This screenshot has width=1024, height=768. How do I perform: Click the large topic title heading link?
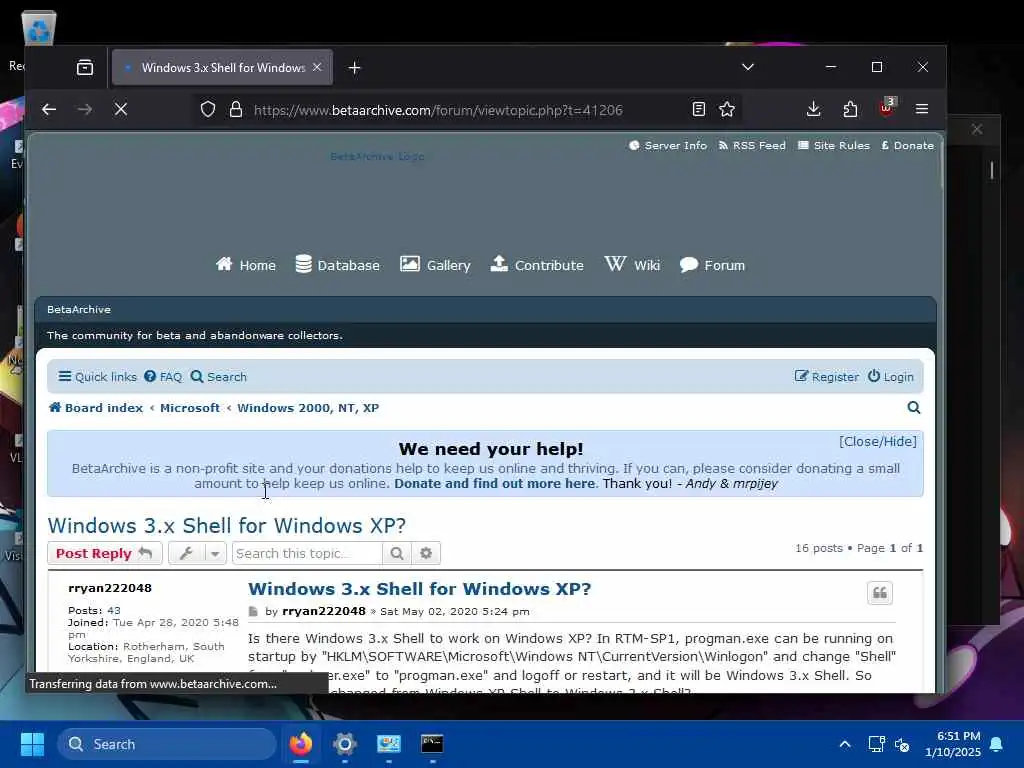227,526
